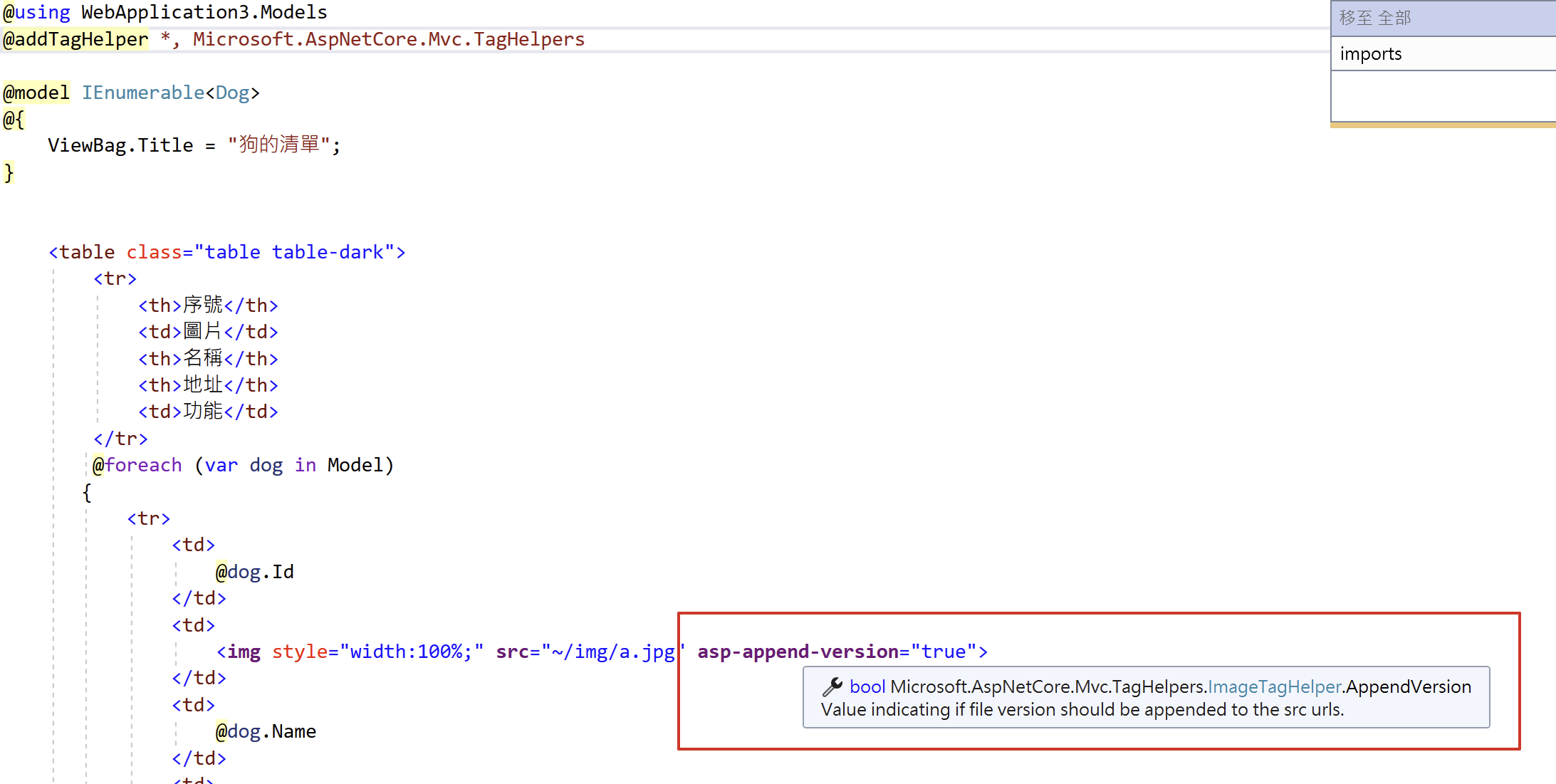Click the ImageTagHelper link in the tooltip
Image resolution: width=1556 pixels, height=784 pixels.
pos(1274,686)
